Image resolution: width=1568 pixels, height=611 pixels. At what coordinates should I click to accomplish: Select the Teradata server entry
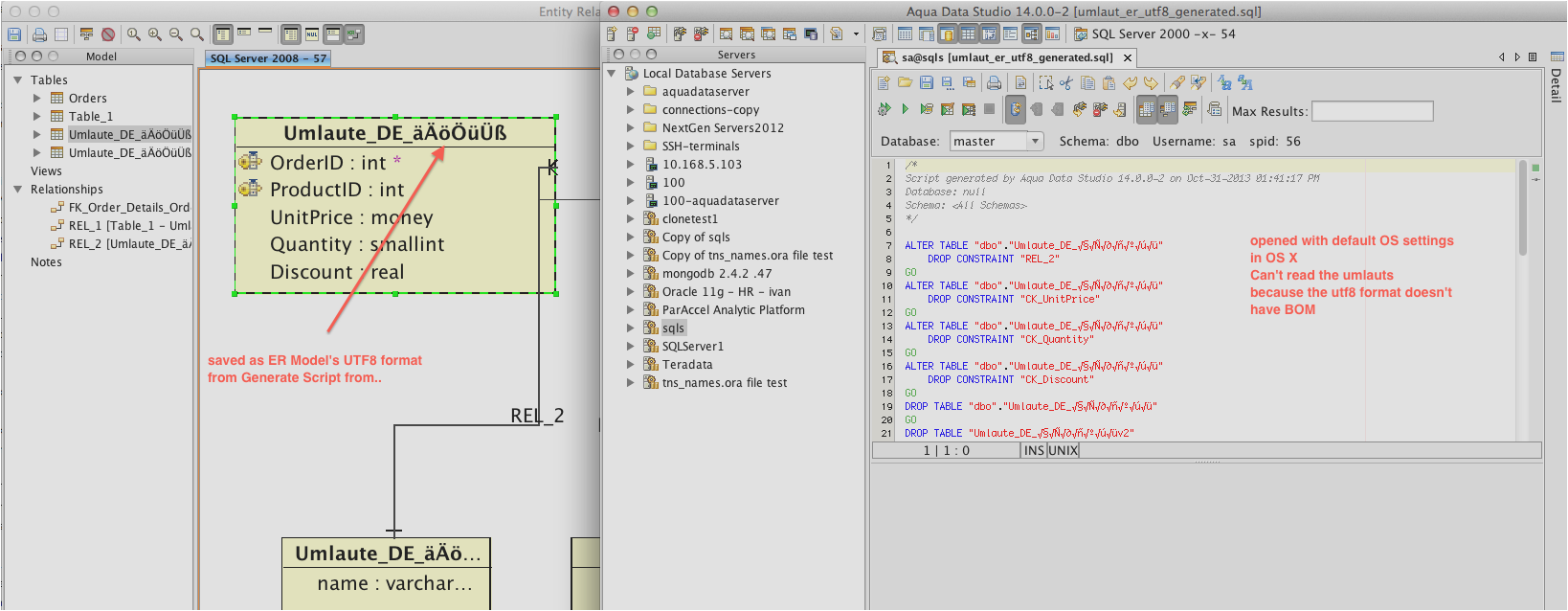click(687, 365)
